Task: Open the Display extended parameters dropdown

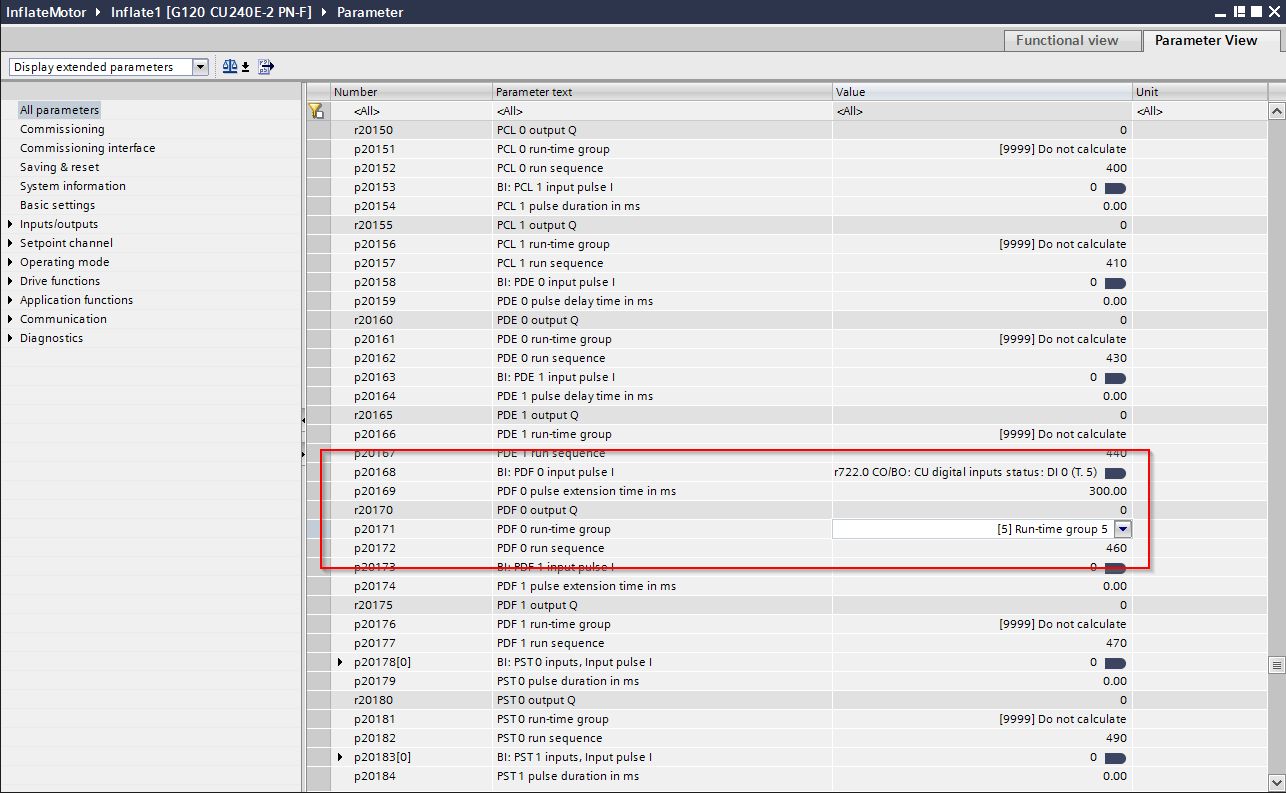Action: pos(200,67)
